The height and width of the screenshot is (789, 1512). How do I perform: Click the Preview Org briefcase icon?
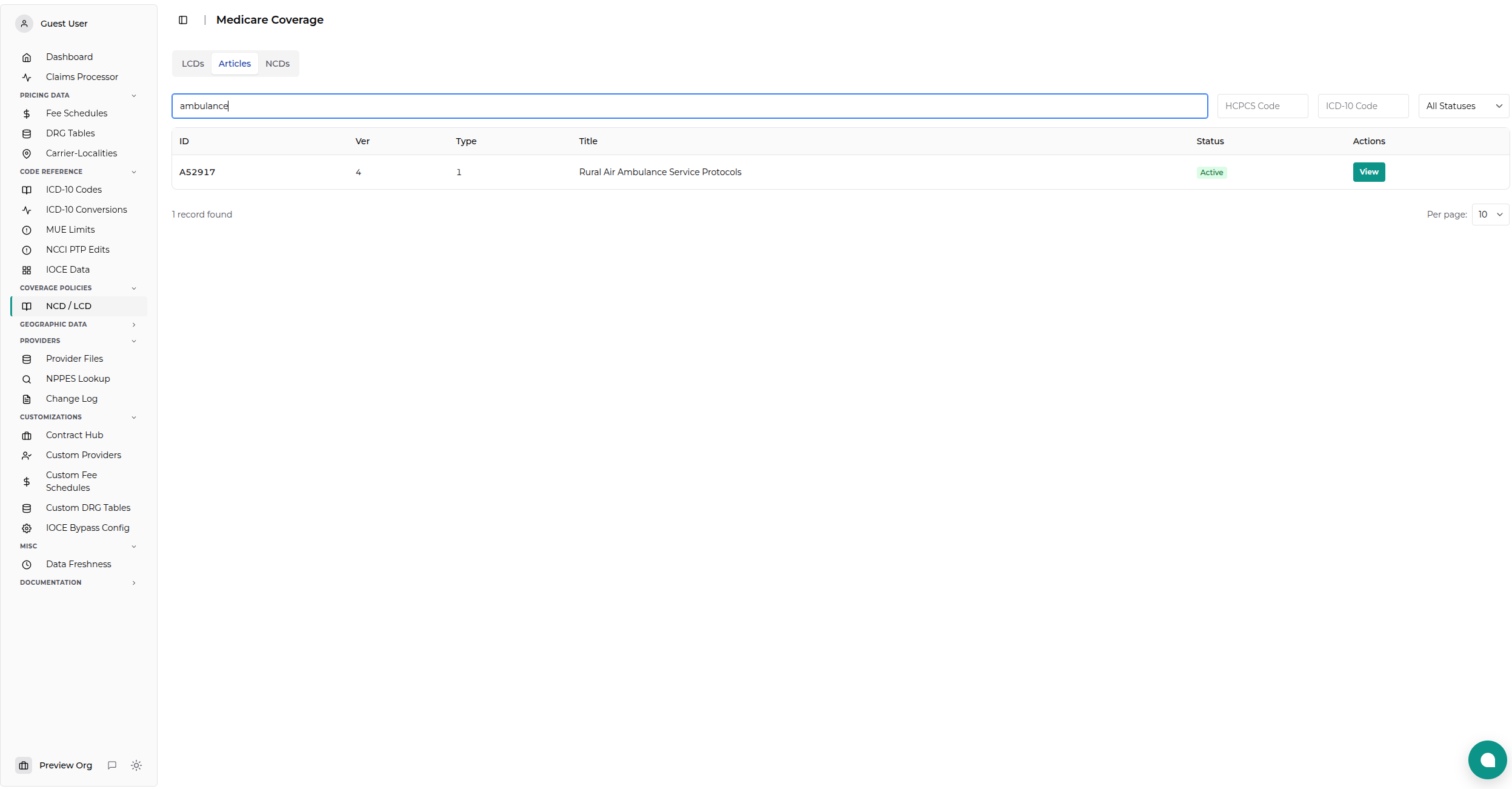(x=24, y=765)
